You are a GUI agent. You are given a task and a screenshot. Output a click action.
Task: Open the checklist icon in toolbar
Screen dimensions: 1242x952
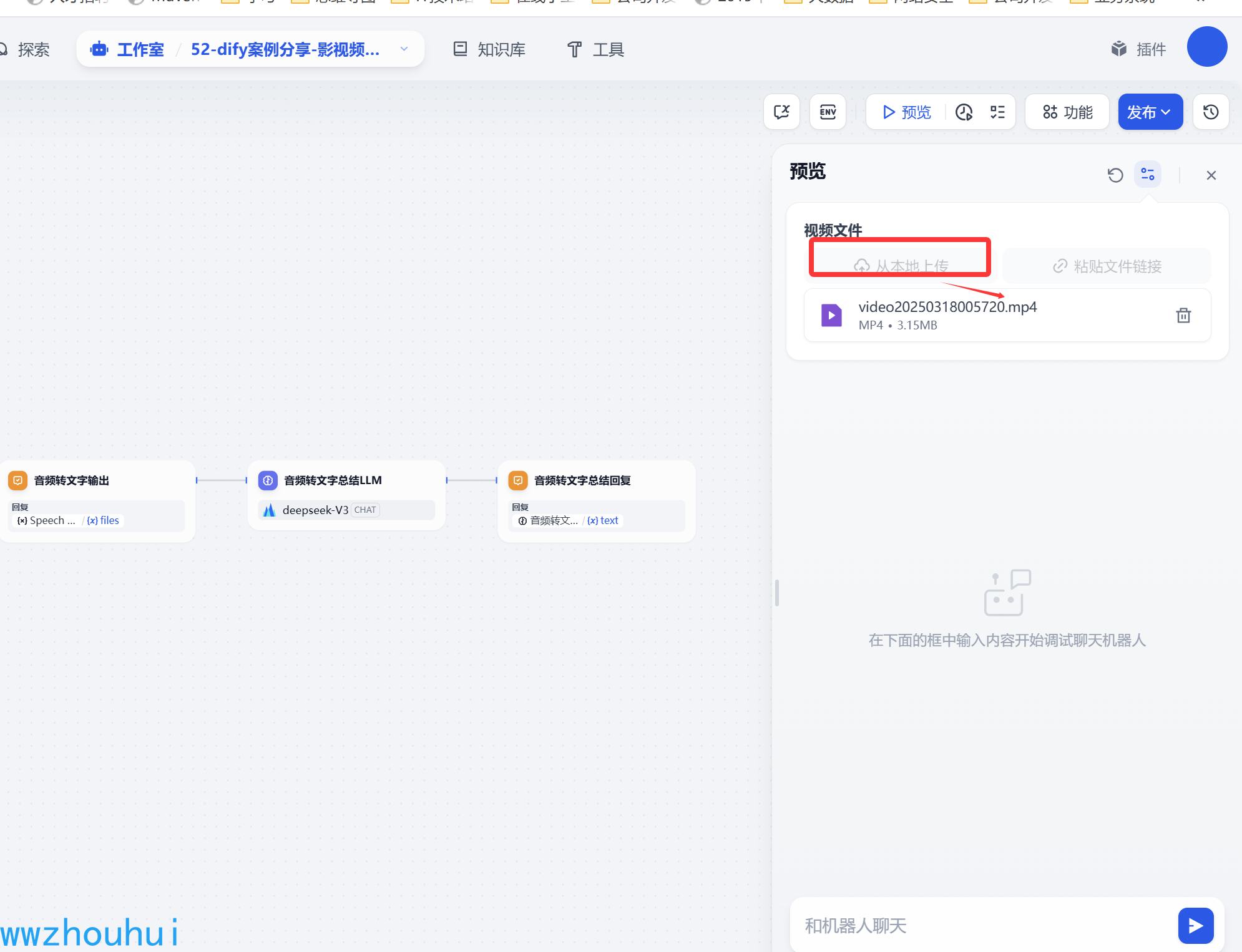[x=997, y=112]
